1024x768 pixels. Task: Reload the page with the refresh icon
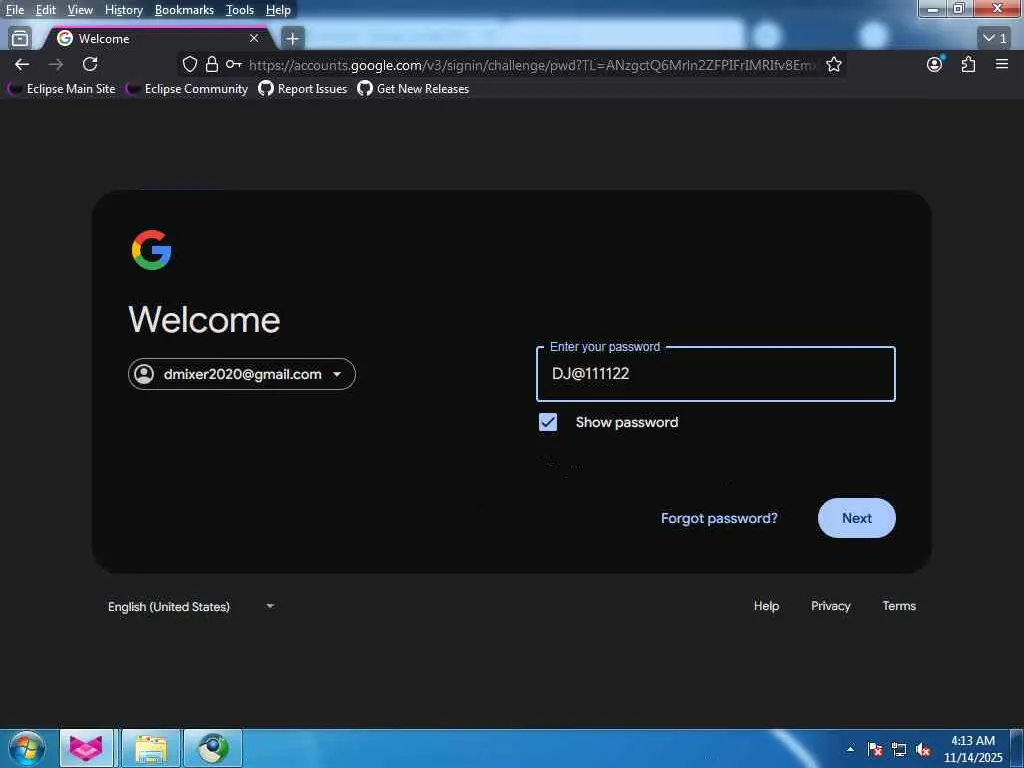point(90,64)
